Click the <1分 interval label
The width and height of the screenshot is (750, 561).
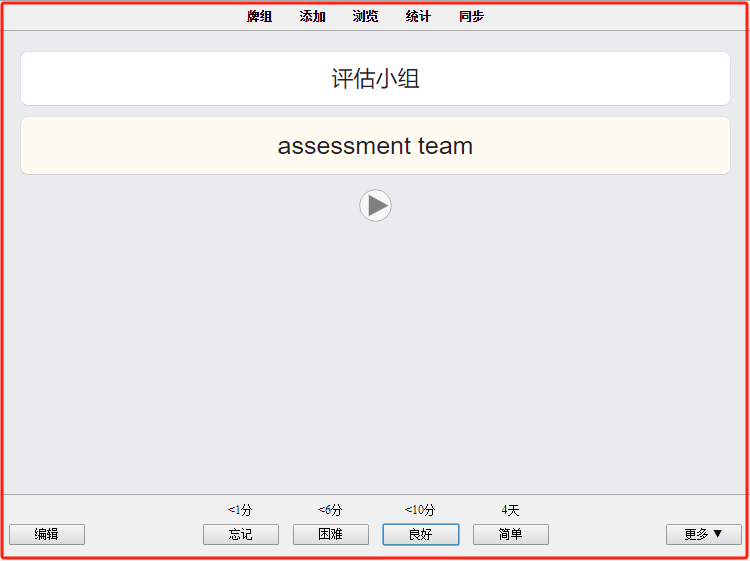tap(240, 510)
